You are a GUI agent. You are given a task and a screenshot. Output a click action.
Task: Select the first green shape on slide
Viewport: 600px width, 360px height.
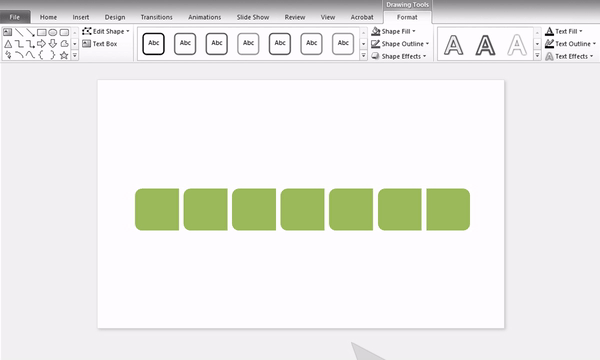click(x=157, y=209)
